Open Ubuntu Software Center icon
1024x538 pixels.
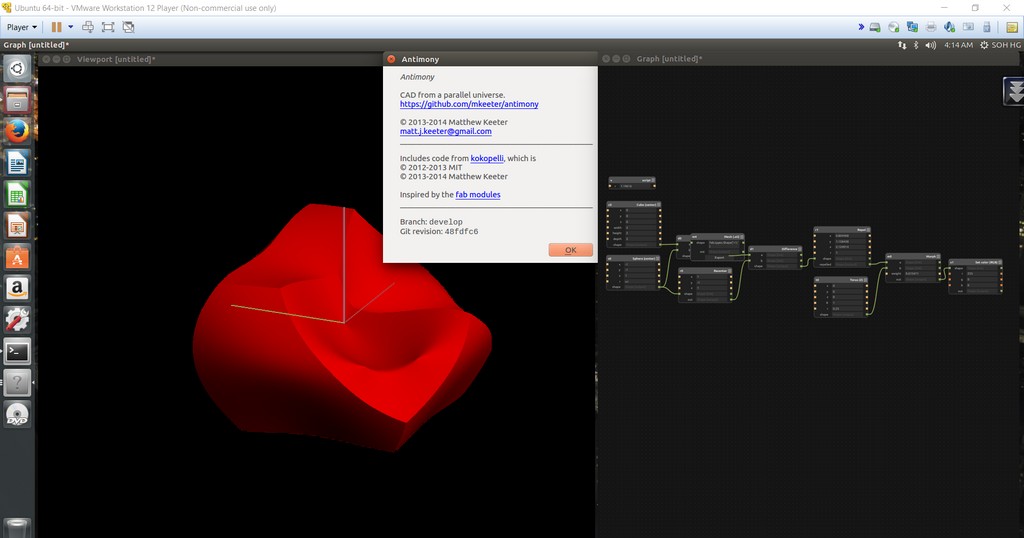18,257
